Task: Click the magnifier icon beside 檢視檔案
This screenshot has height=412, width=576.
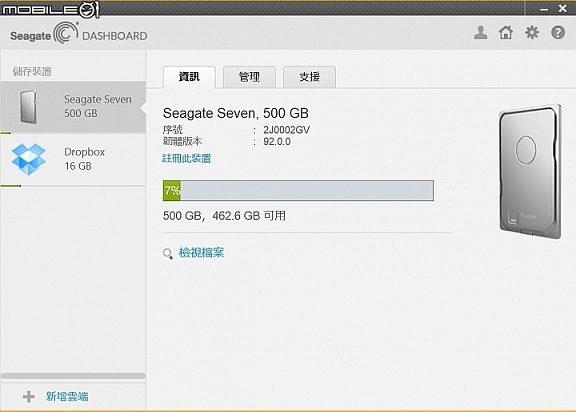Action: [x=168, y=254]
